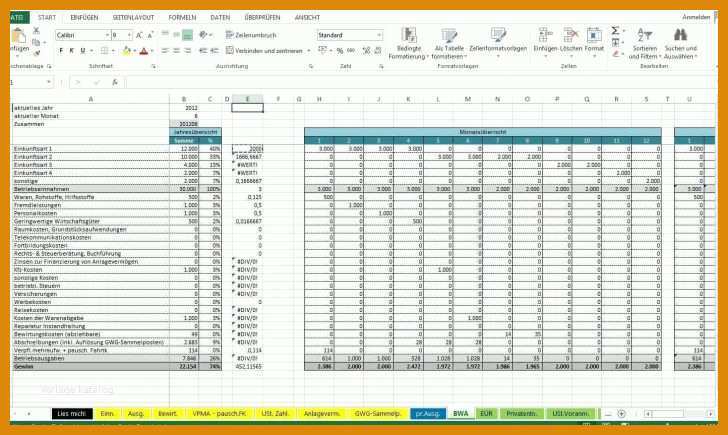The width and height of the screenshot is (728, 435).
Task: Click Anmelden sign-in link
Action: 696,17
